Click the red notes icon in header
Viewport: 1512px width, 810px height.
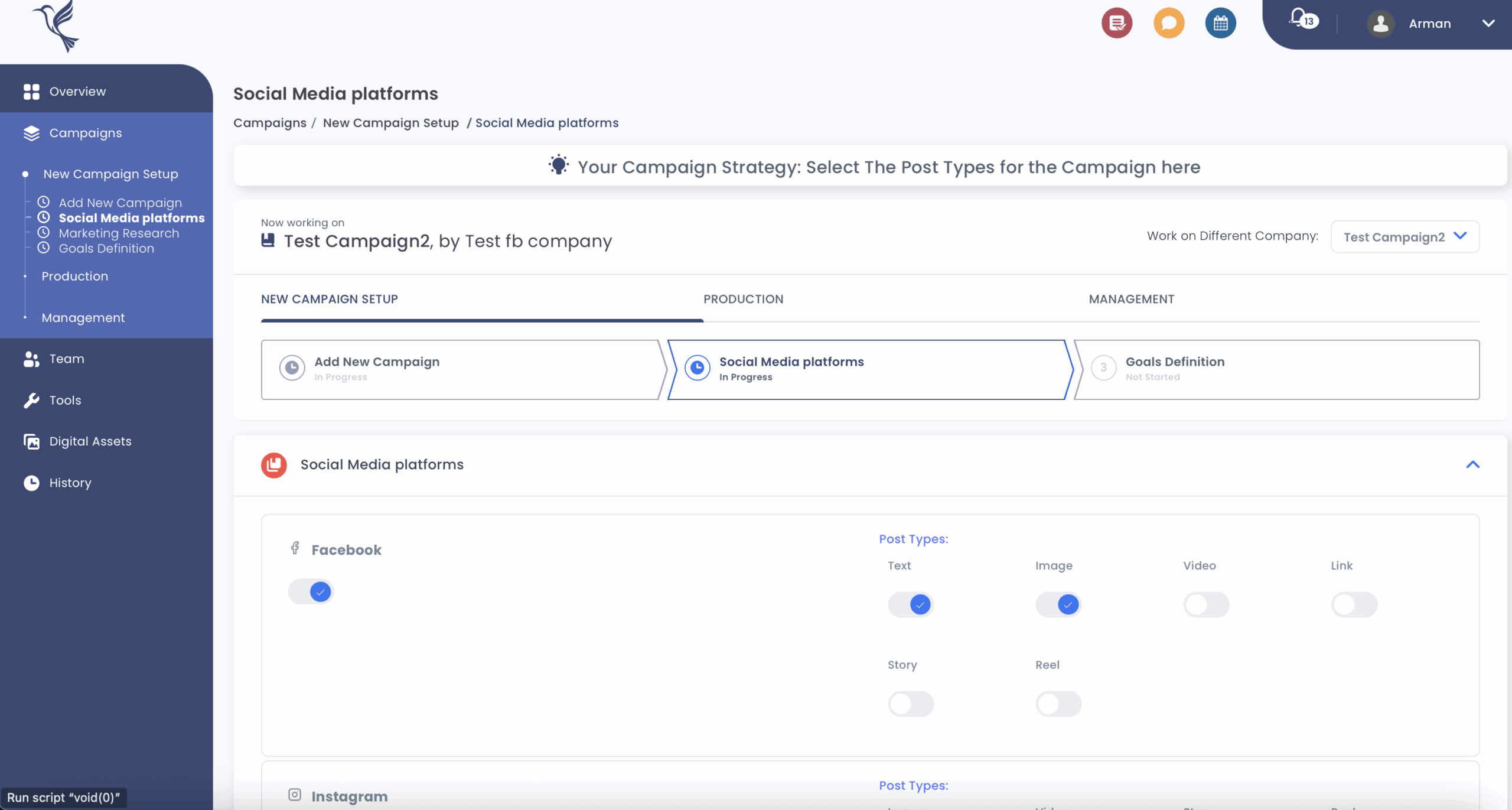click(1117, 23)
